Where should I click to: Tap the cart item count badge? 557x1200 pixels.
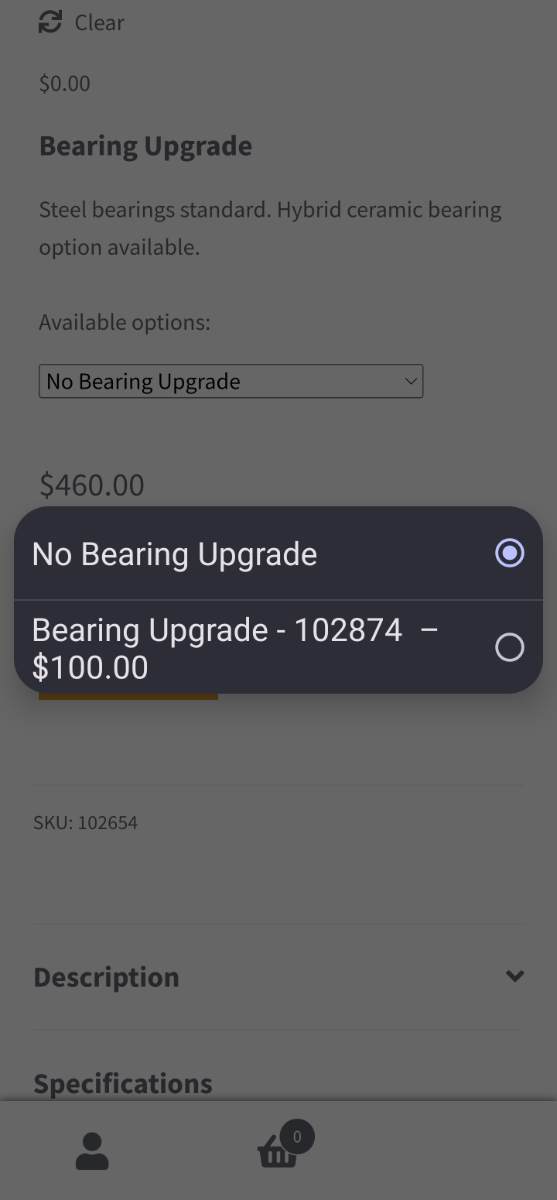tap(297, 1137)
